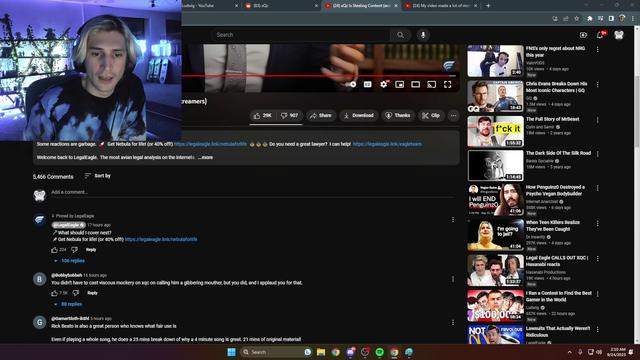The width and height of the screenshot is (640, 360).
Task: Open options for Legal Eagle CALLS OUT XQC
Action: [598, 259]
